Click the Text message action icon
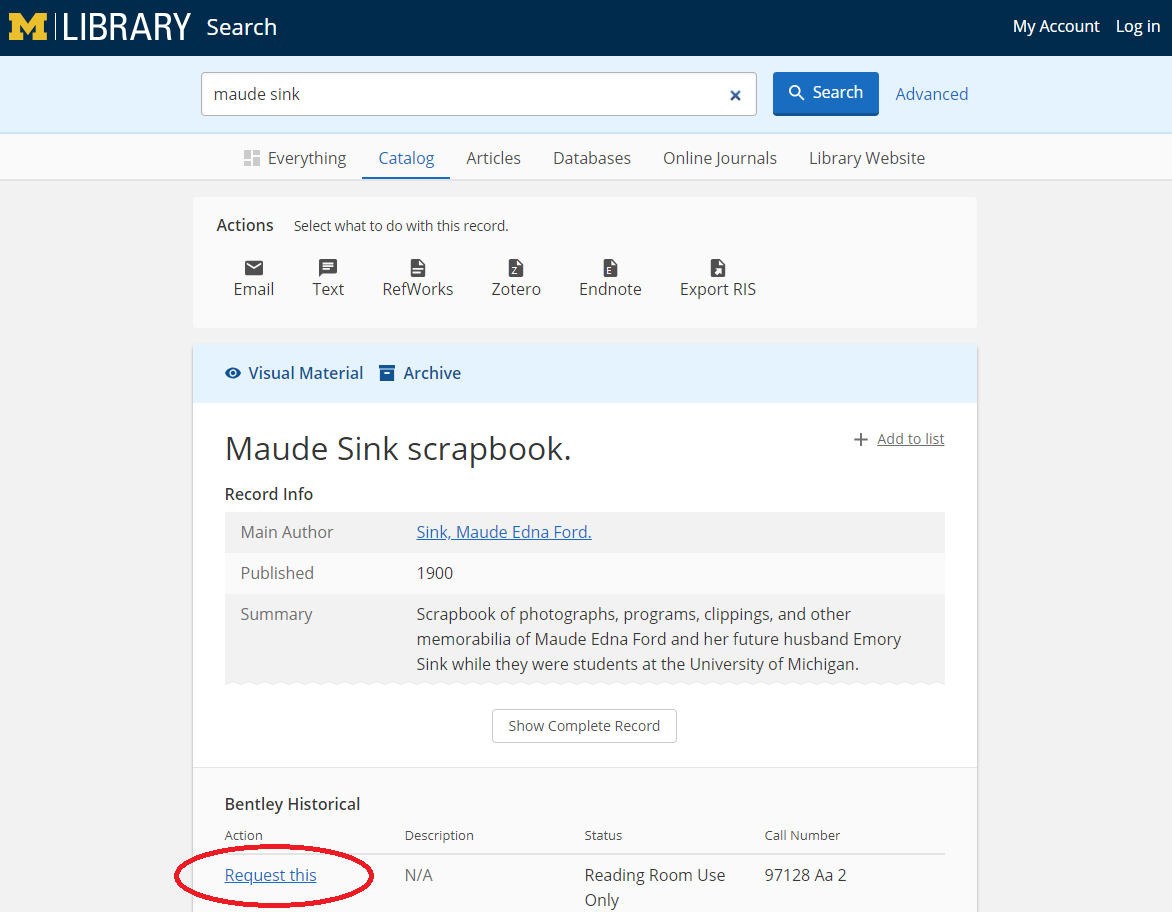The width and height of the screenshot is (1172, 912). coord(328,268)
